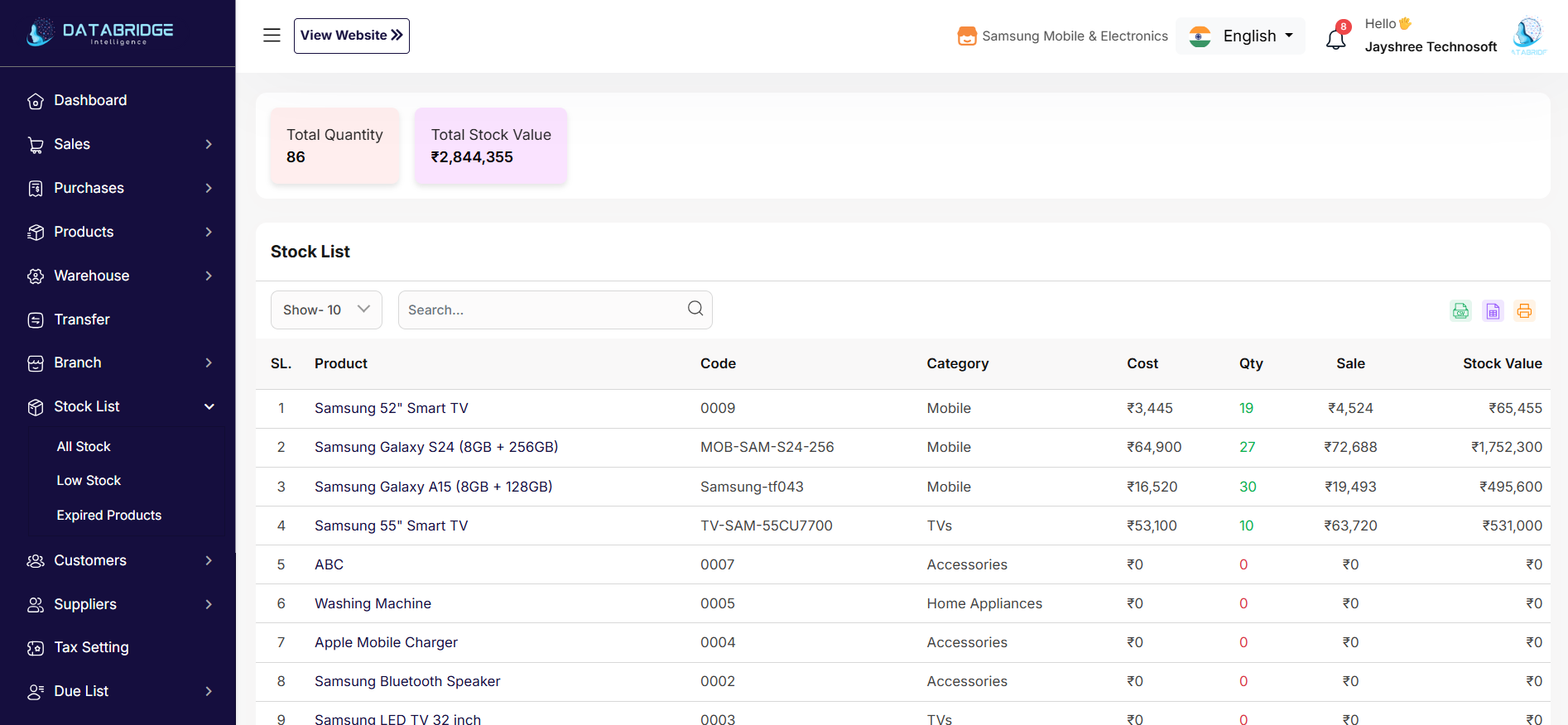Screen dimensions: 1568x725
Task: Collapse the Stock List submenu chevron
Action: pos(209,406)
